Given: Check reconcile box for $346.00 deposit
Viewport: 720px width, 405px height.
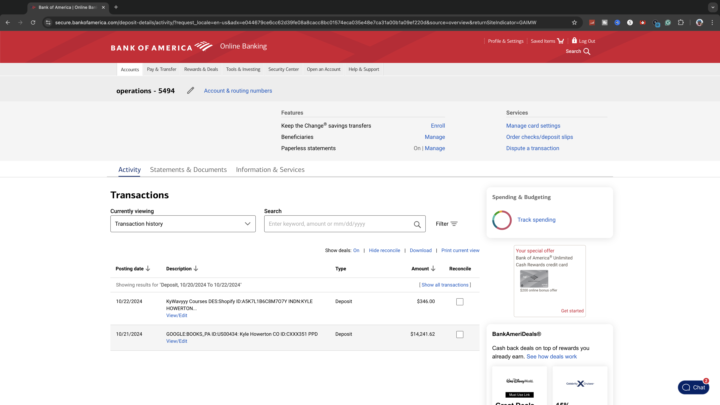Looking at the screenshot, I should (x=460, y=302).
